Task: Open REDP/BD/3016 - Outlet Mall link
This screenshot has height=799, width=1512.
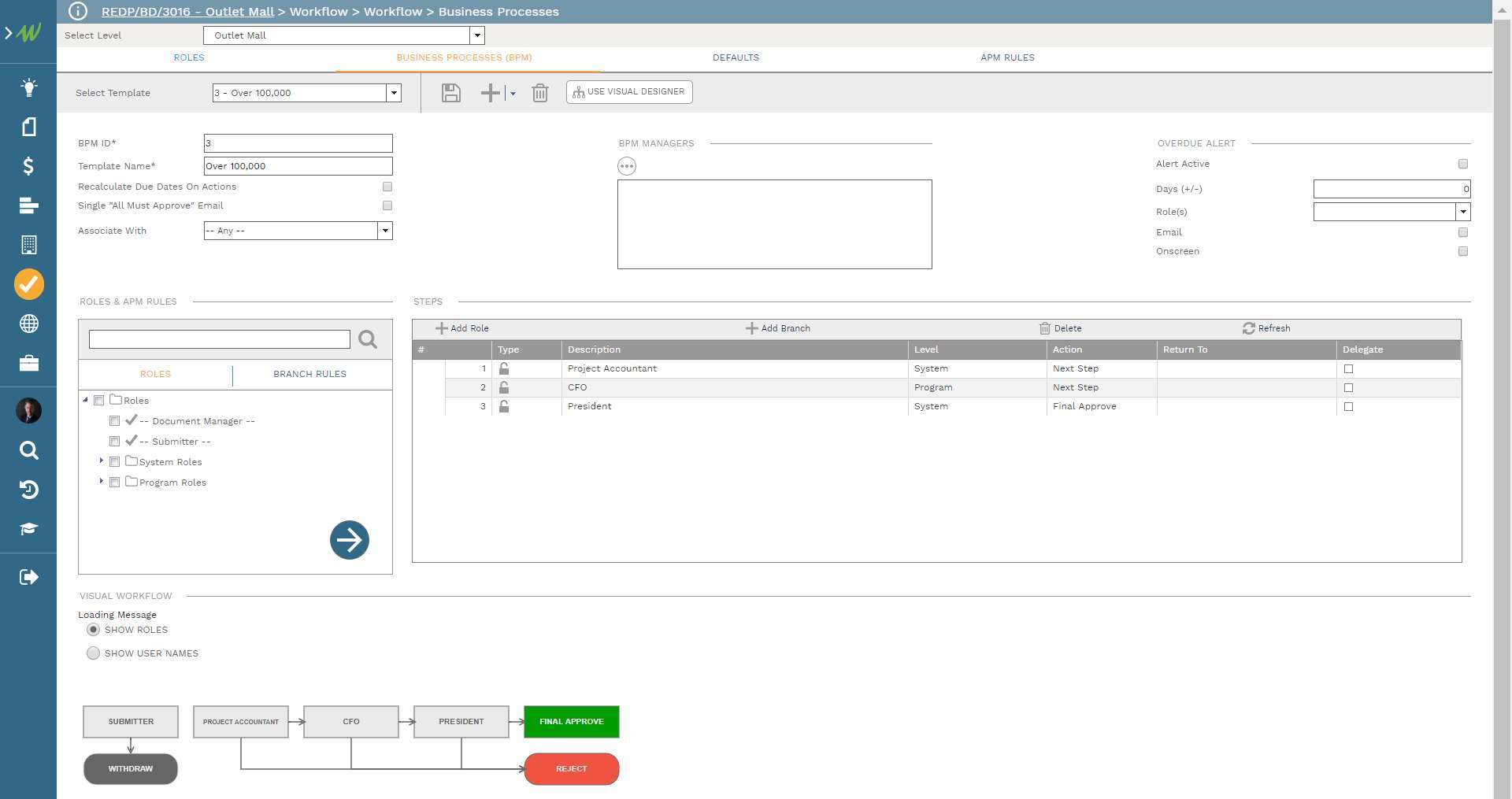Action: 187,12
